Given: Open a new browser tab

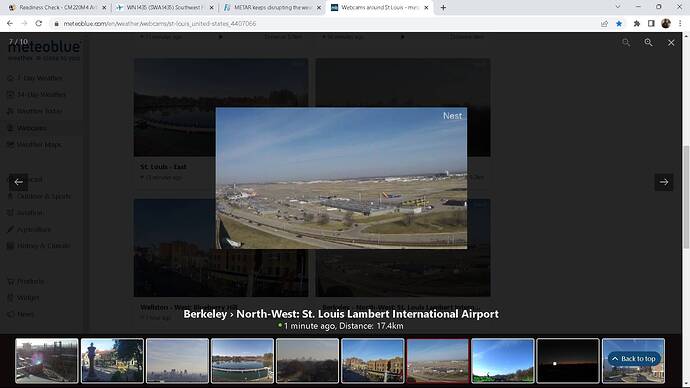Looking at the screenshot, I should point(443,7).
